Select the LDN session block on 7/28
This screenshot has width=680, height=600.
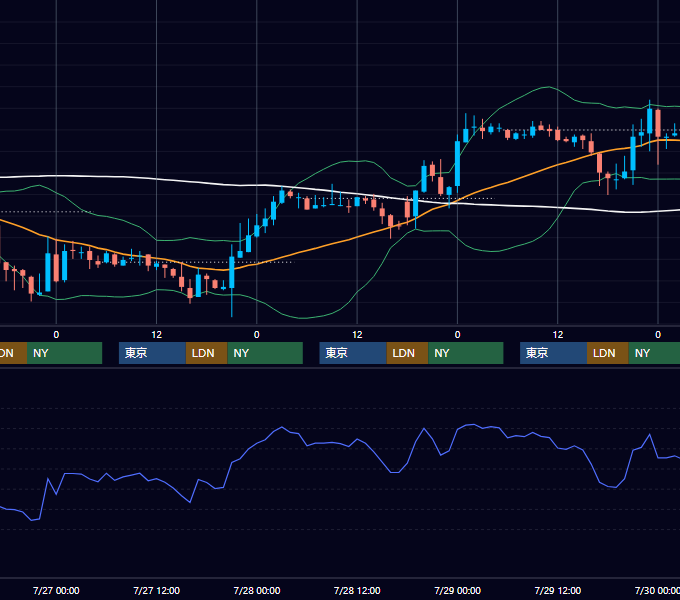[407, 353]
